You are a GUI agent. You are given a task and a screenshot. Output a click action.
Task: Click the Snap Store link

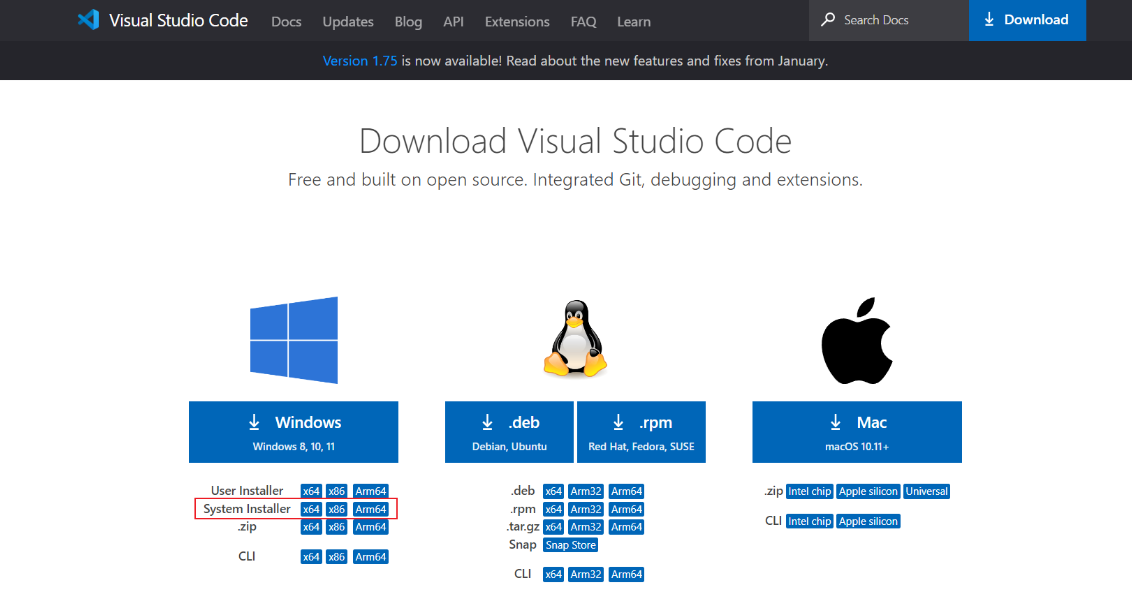pos(570,545)
